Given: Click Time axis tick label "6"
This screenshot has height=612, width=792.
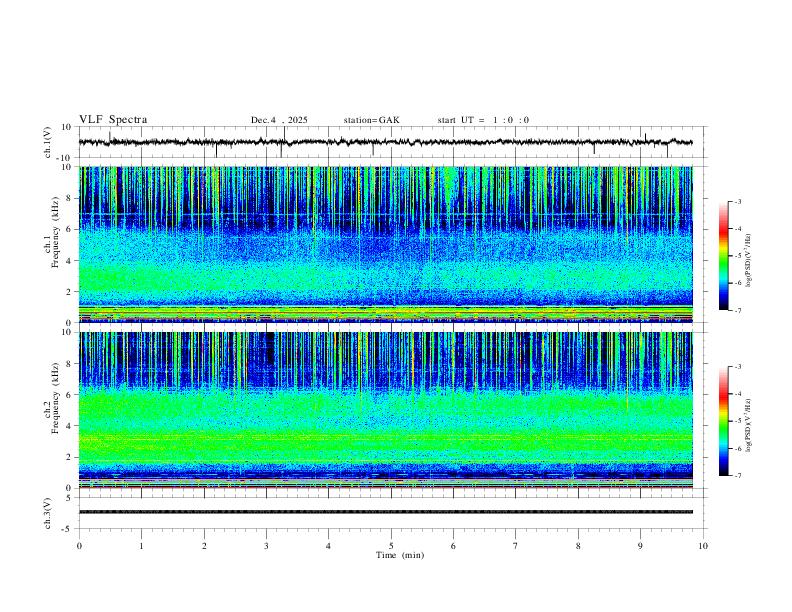Looking at the screenshot, I should [x=453, y=546].
